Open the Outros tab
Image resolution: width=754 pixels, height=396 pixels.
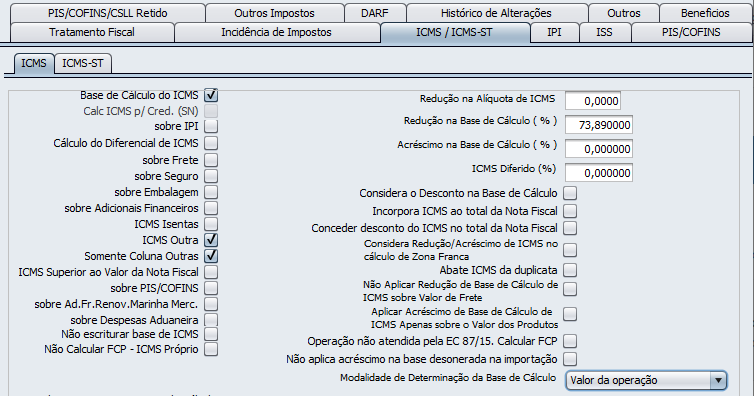pos(624,13)
